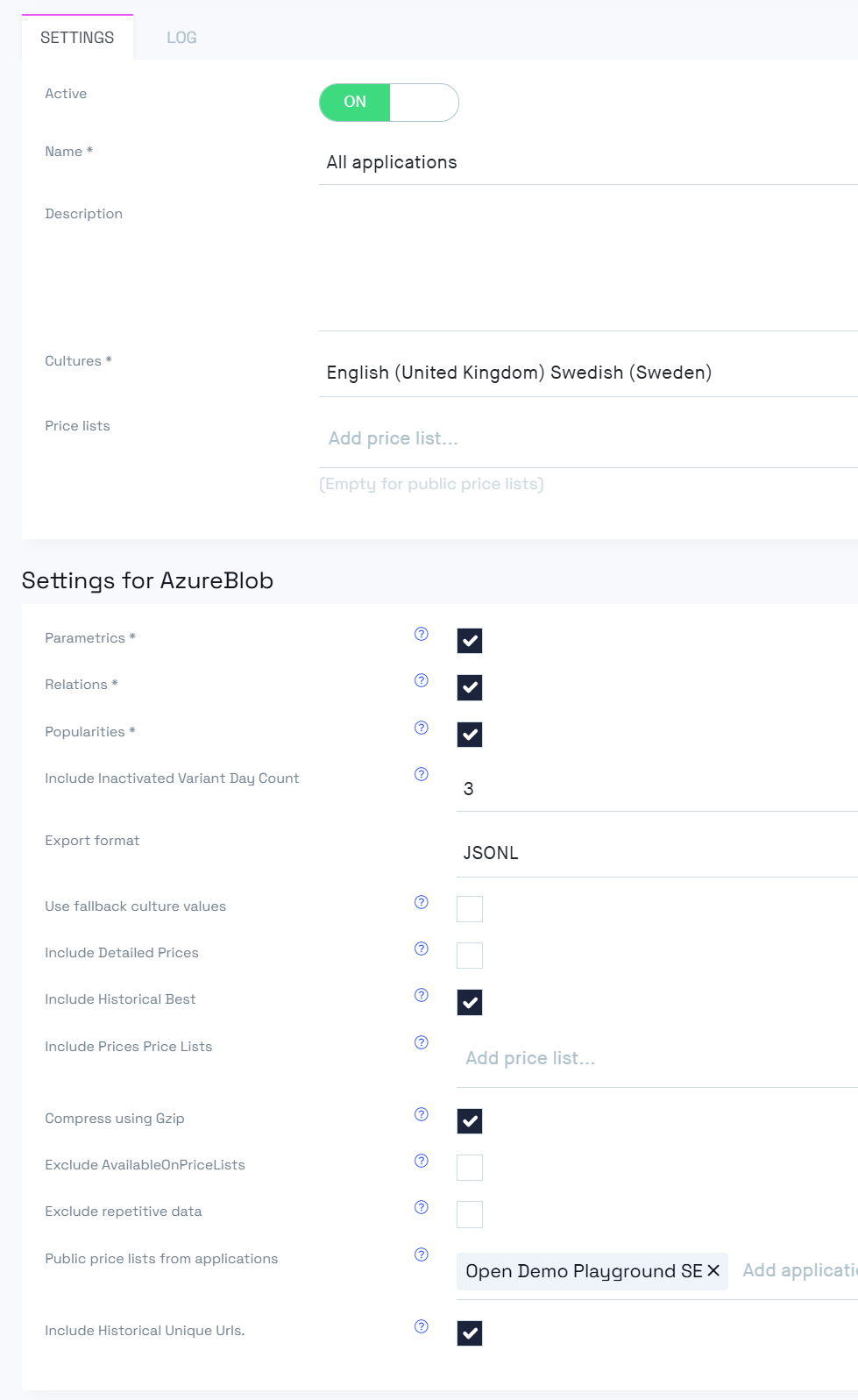This screenshot has width=858, height=1400.
Task: Click help icon next to Parametrics
Action: click(422, 634)
